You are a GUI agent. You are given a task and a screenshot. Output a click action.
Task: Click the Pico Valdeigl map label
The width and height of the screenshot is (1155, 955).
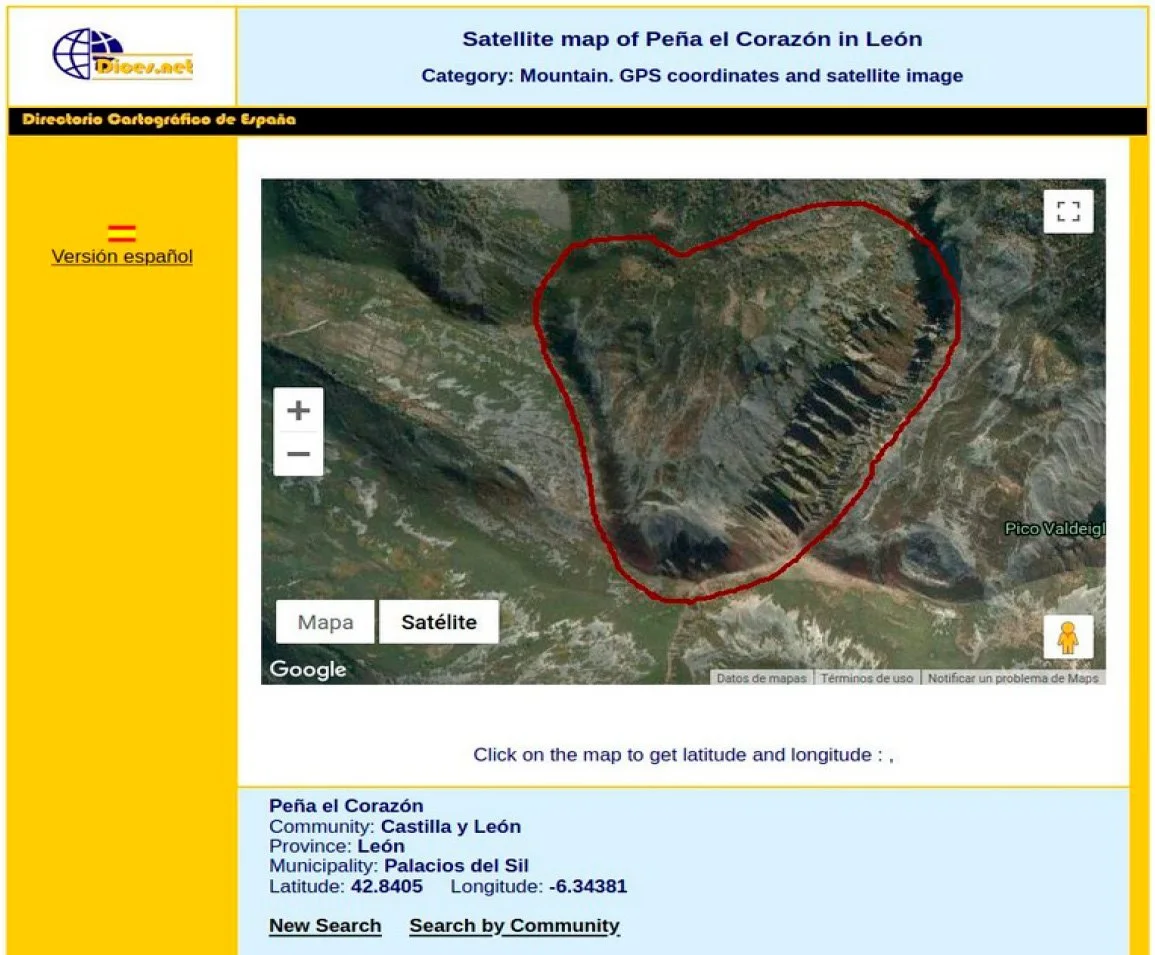coord(1055,528)
